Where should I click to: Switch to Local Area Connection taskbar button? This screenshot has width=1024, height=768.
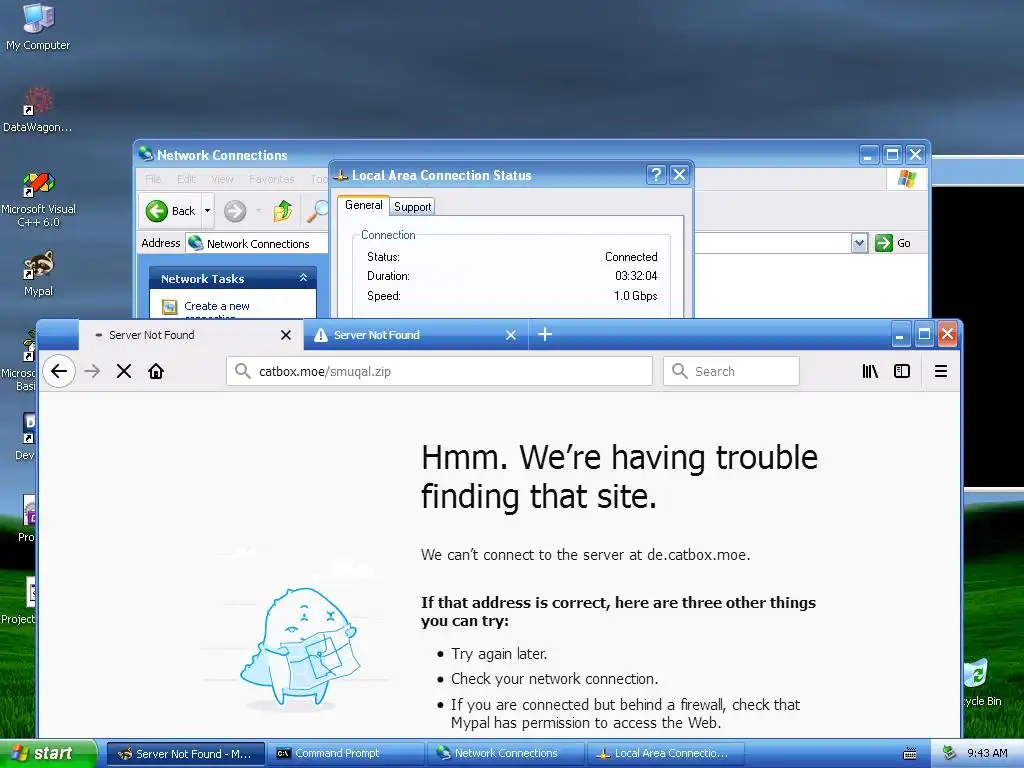[665, 754]
